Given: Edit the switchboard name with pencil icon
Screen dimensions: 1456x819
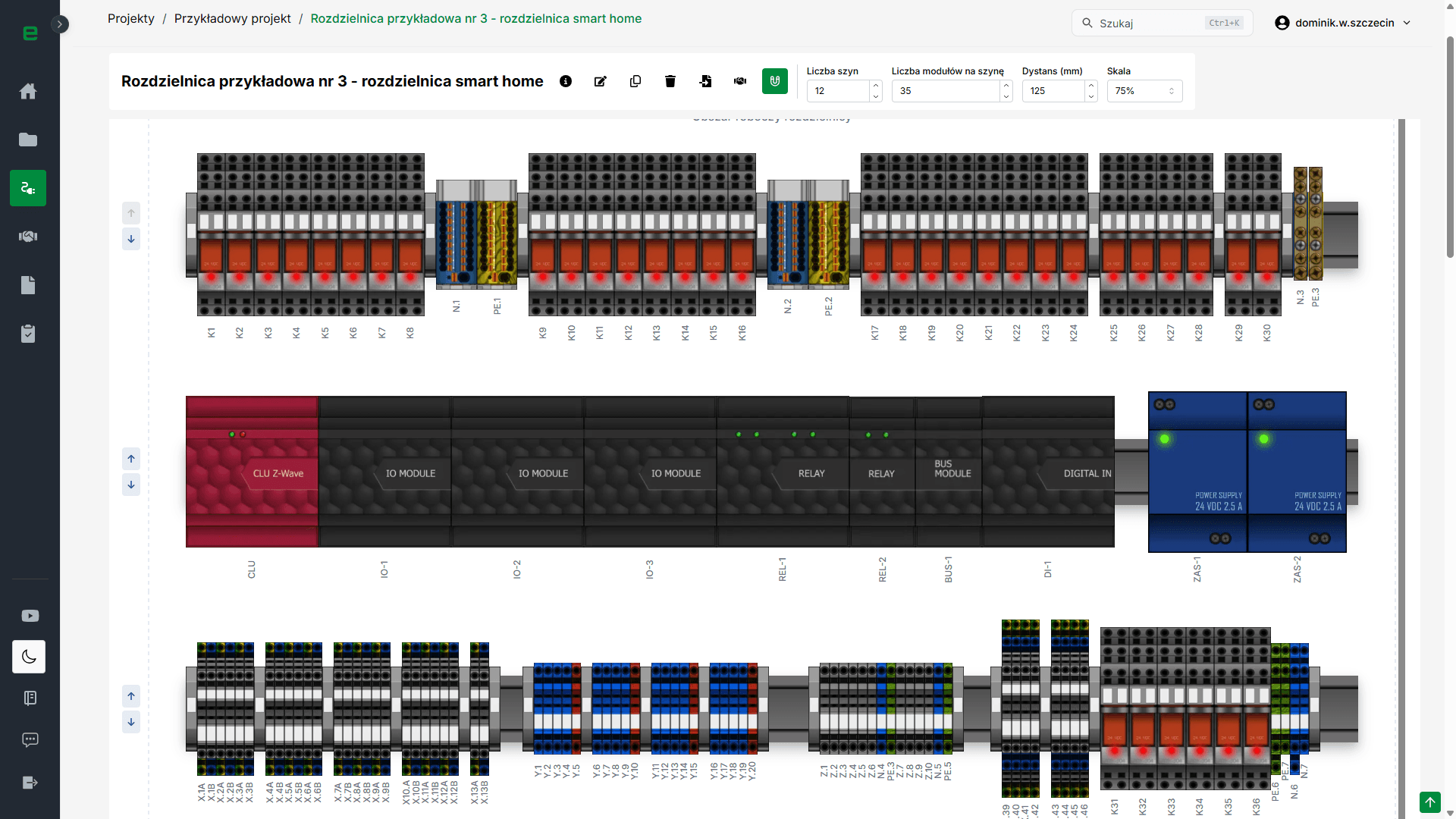Looking at the screenshot, I should tap(601, 81).
